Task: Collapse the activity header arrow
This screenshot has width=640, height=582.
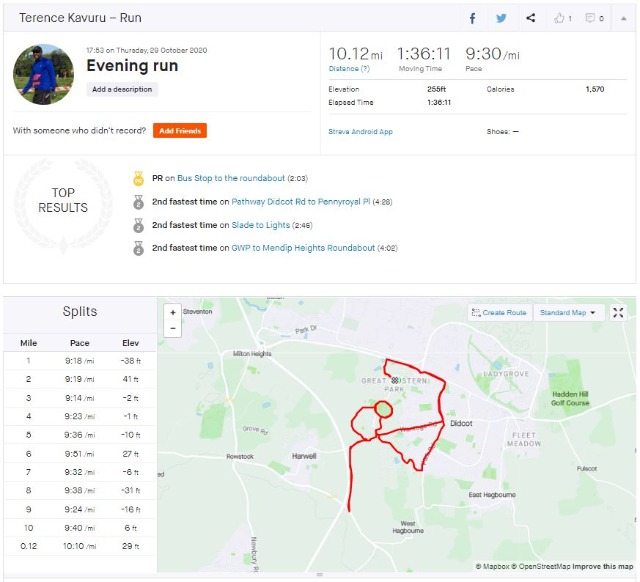Action: pos(624,18)
